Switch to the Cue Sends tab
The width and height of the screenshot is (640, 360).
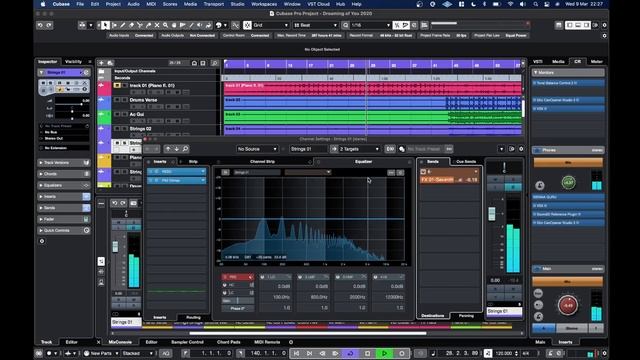click(x=466, y=162)
